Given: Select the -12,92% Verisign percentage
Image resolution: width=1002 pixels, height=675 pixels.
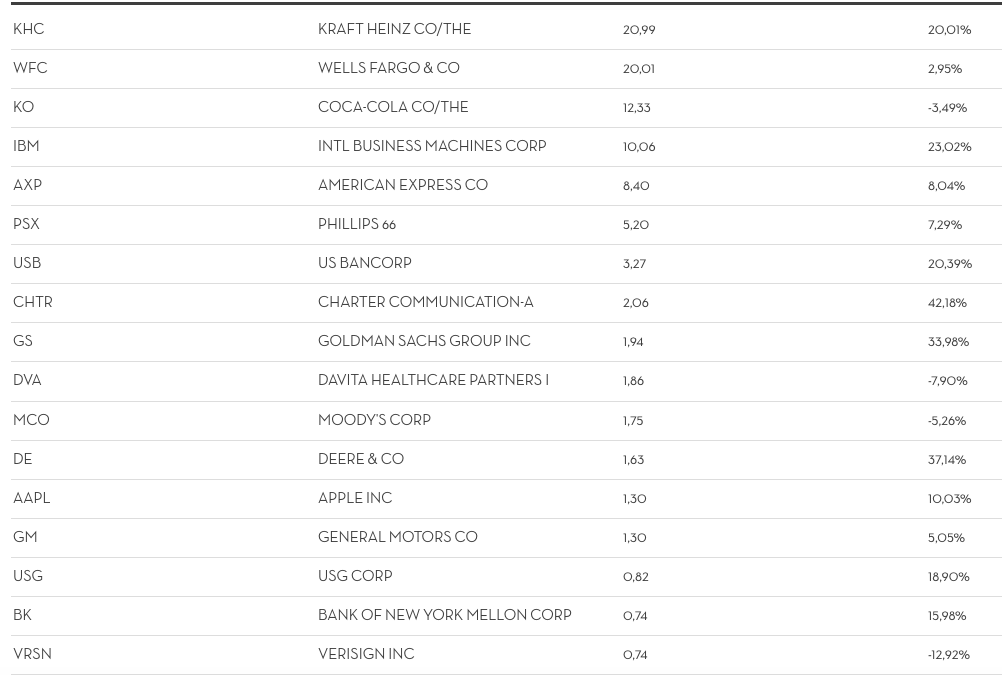Looking at the screenshot, I should [948, 654].
